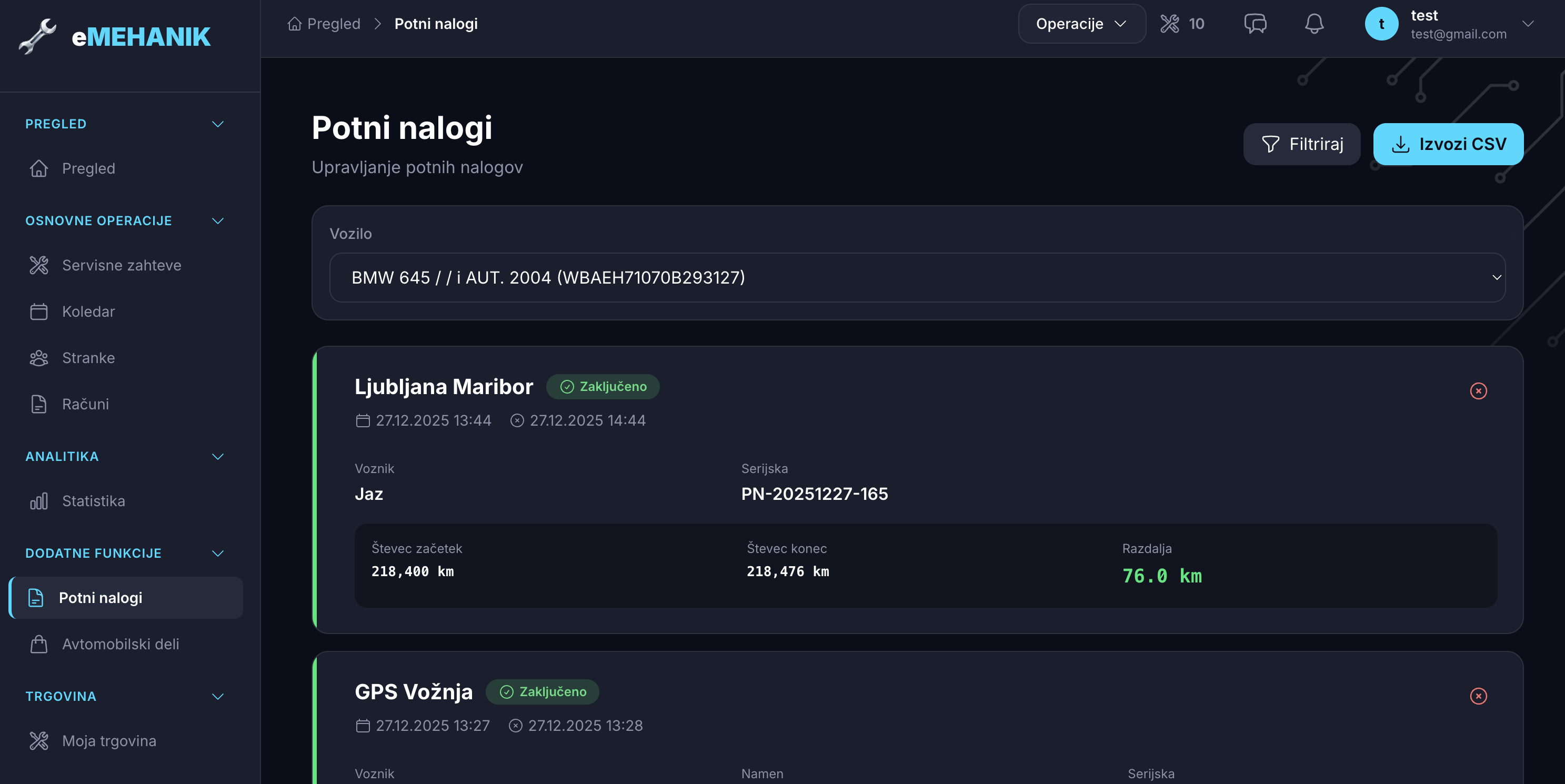This screenshot has height=784, width=1565.
Task: Delete the Ljubljana Maribor travel order
Action: point(1479,391)
